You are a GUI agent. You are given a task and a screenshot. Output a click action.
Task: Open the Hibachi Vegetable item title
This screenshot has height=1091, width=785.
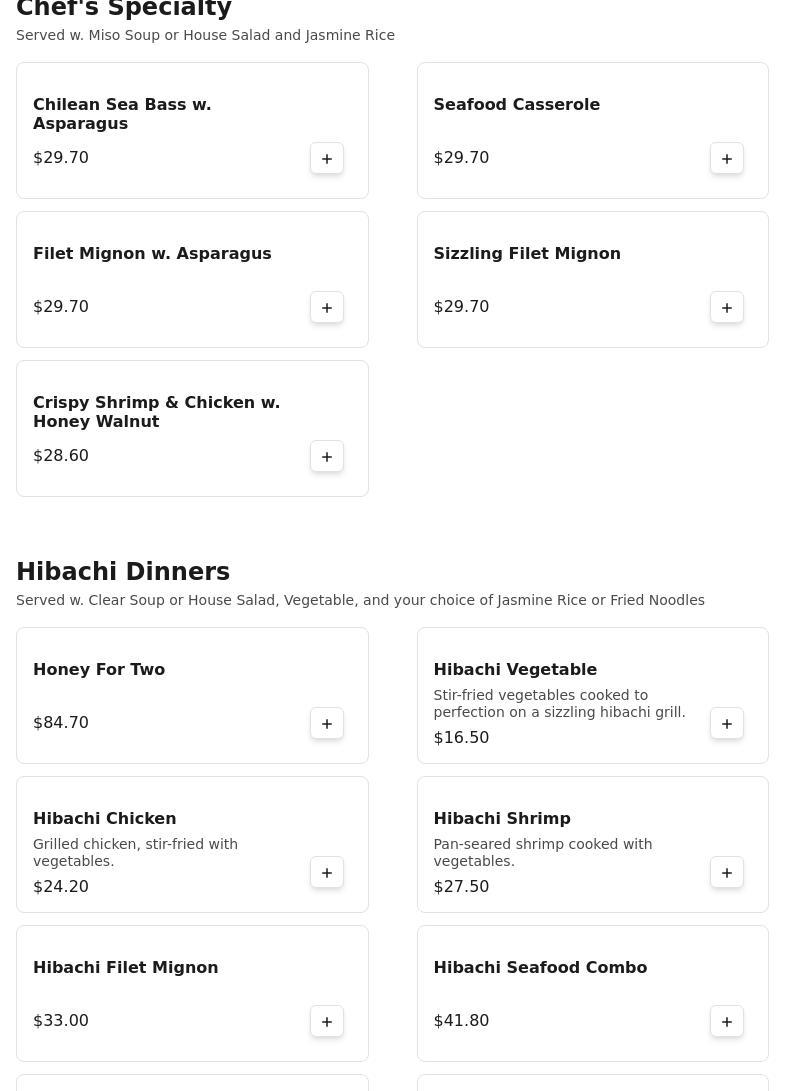click(515, 669)
